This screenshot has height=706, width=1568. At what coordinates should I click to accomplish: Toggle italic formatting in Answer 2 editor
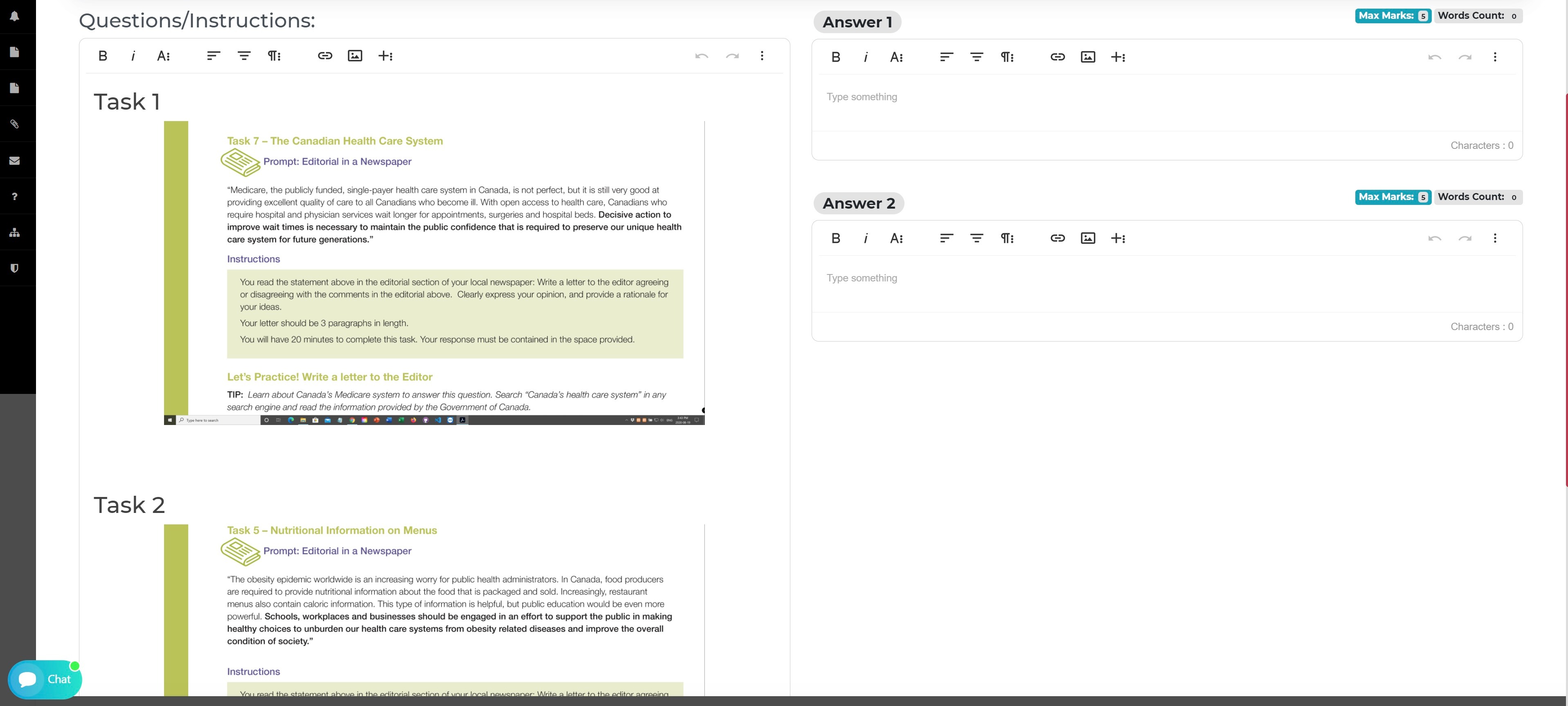[x=866, y=238]
